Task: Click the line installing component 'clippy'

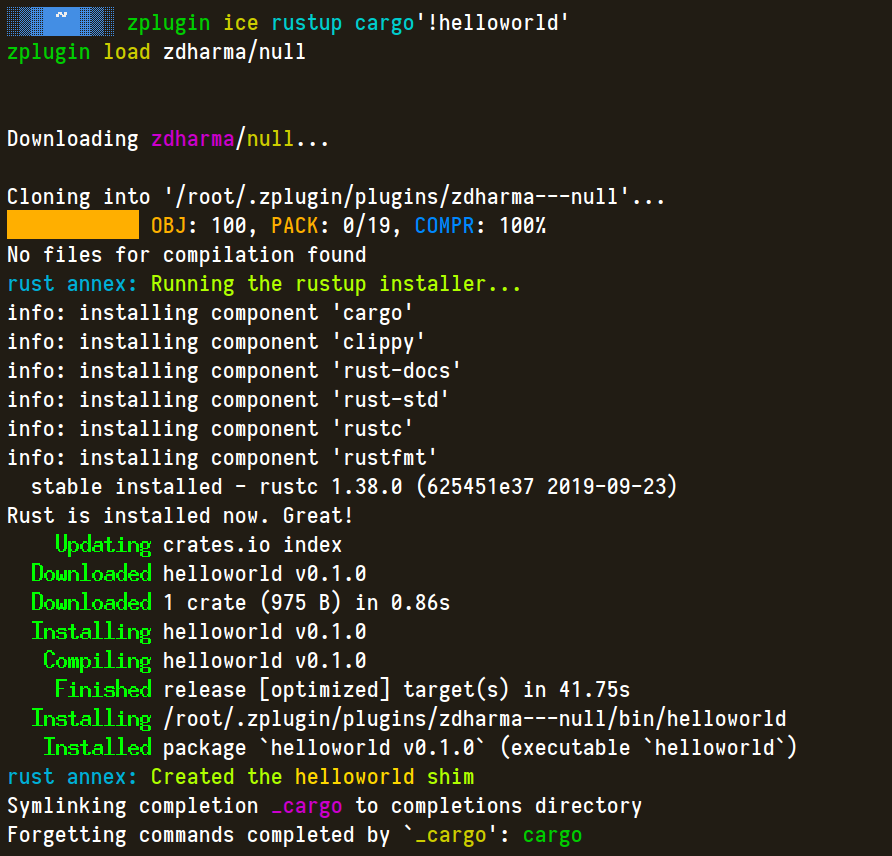Action: [x=216, y=342]
